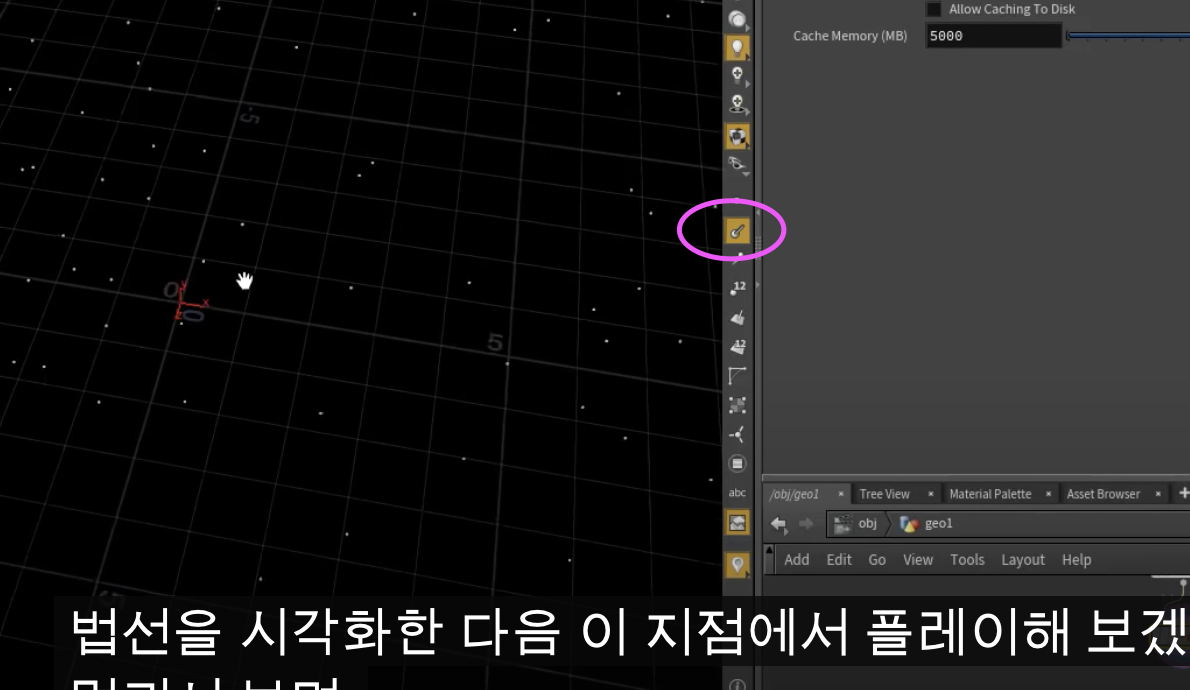
Task: Select high quality lighting with shadows icon
Action: click(736, 104)
